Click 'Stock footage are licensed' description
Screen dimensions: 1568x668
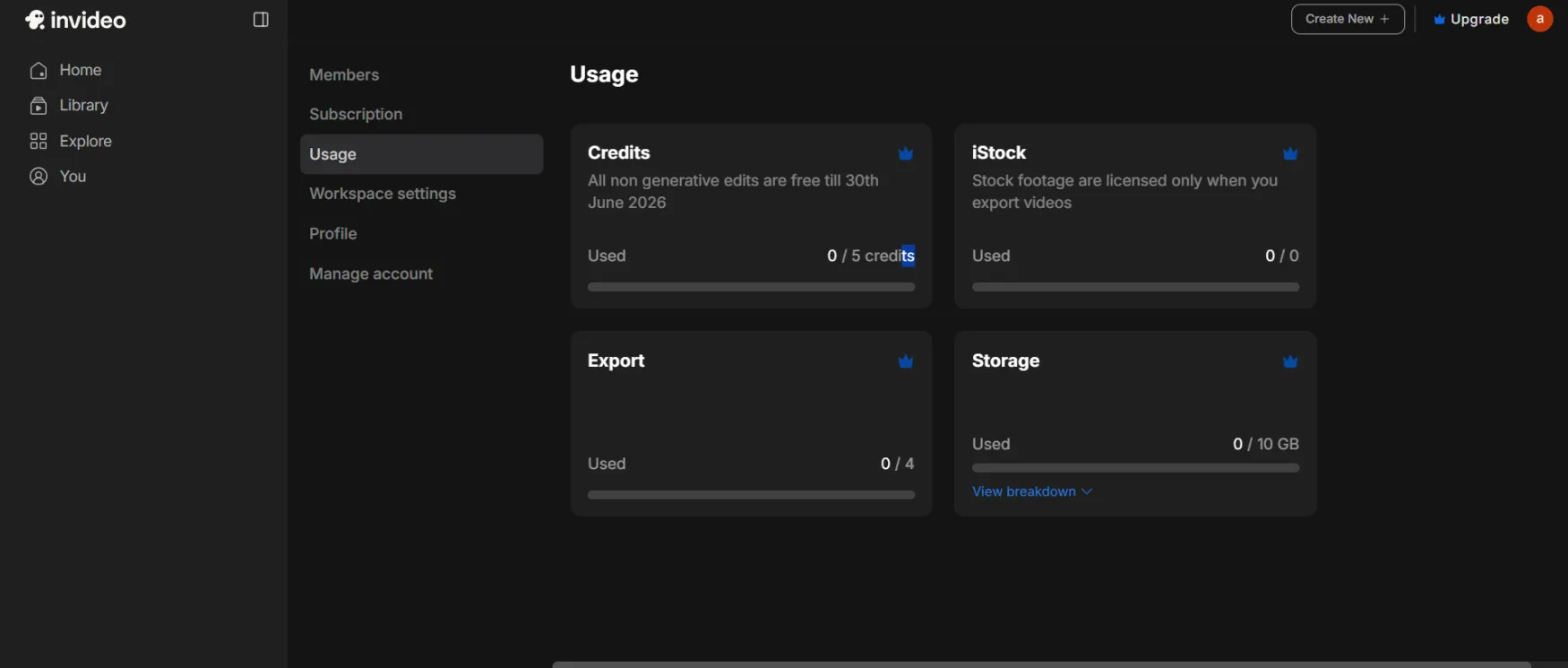tap(1124, 192)
